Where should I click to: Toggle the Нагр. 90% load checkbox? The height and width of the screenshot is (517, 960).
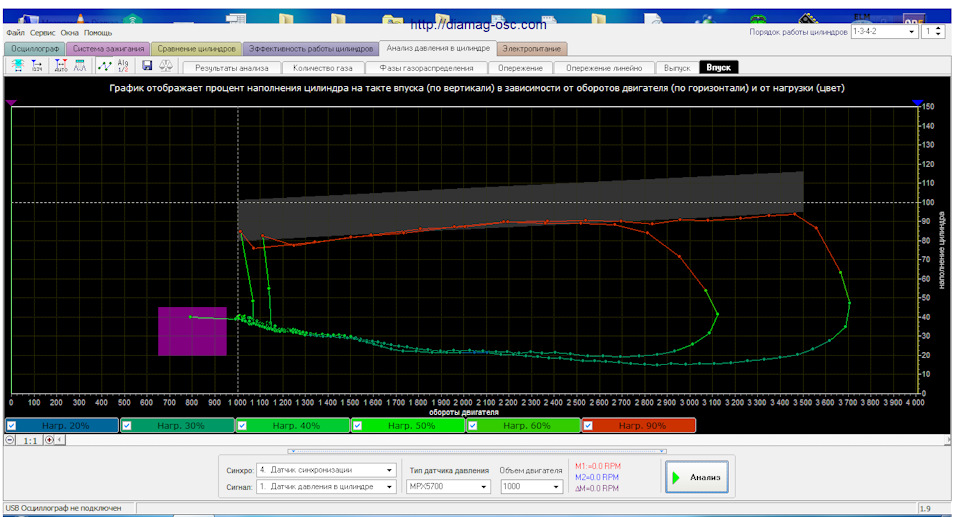pos(588,426)
